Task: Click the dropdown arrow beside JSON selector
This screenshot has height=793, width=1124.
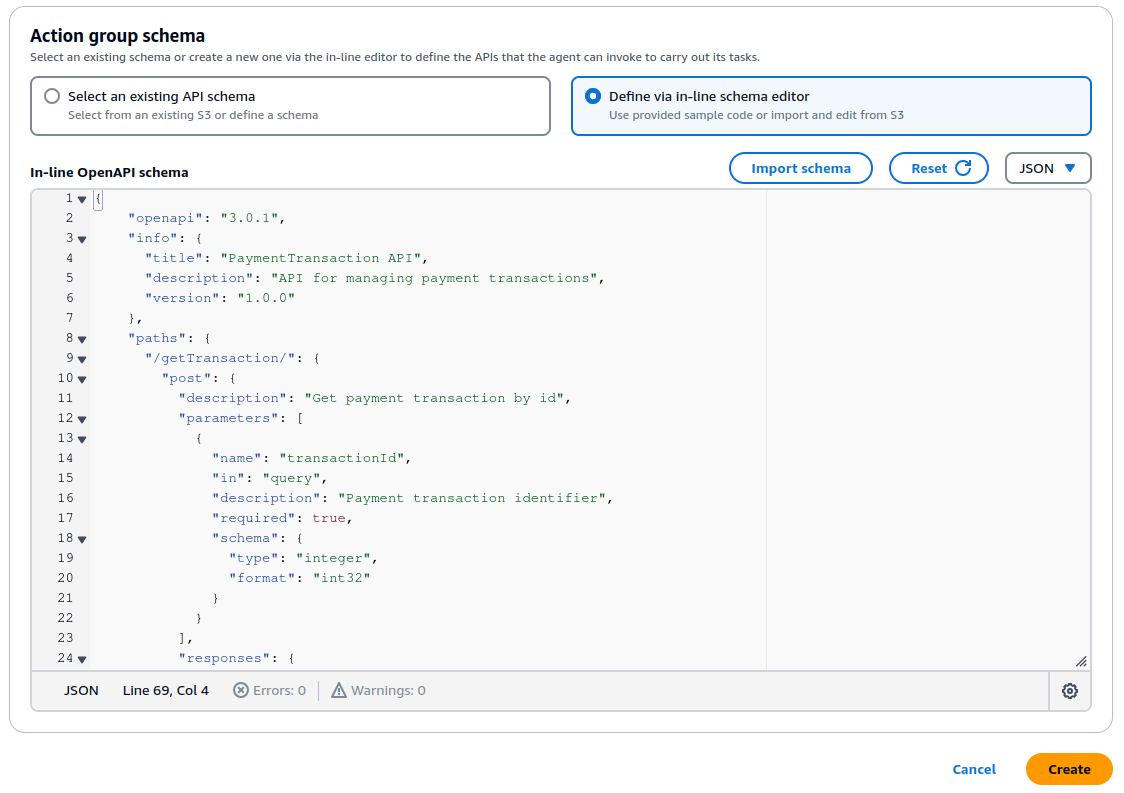Action: (1071, 168)
